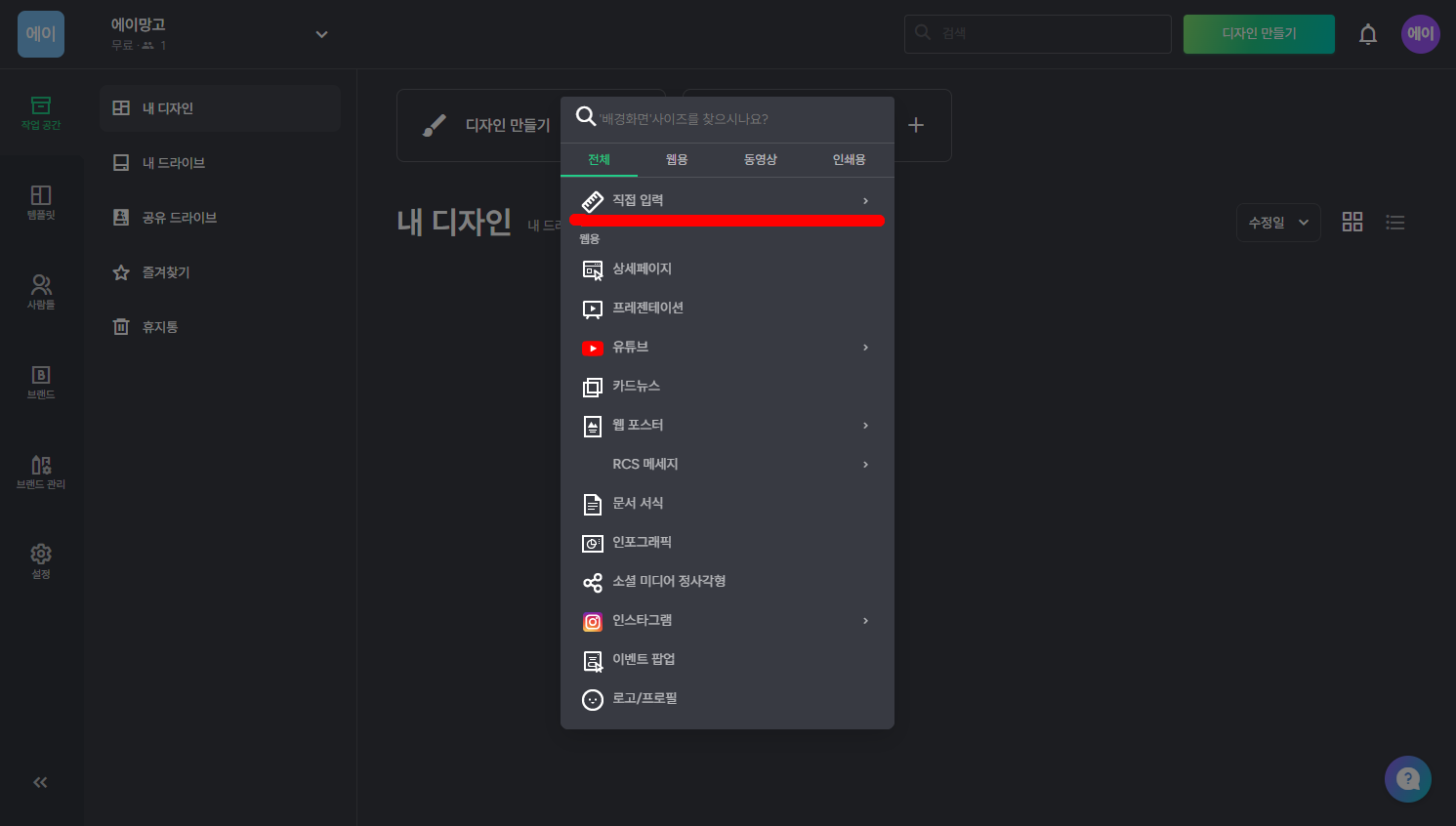1456x826 pixels.
Task: Click the YouTube icon in the size menu
Action: [593, 347]
